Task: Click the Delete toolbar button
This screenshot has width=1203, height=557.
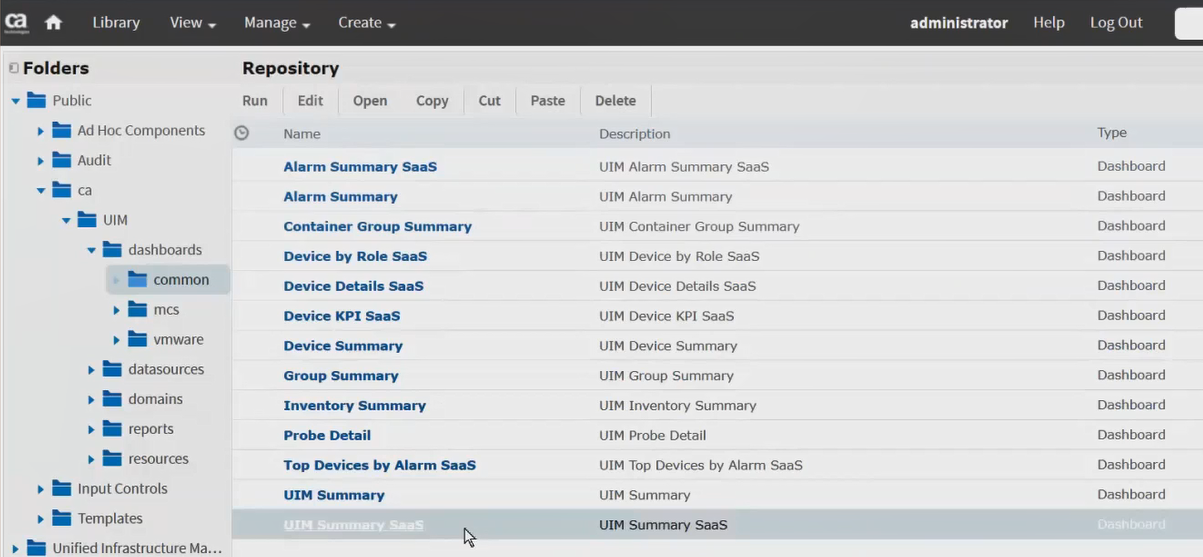Action: [x=615, y=101]
